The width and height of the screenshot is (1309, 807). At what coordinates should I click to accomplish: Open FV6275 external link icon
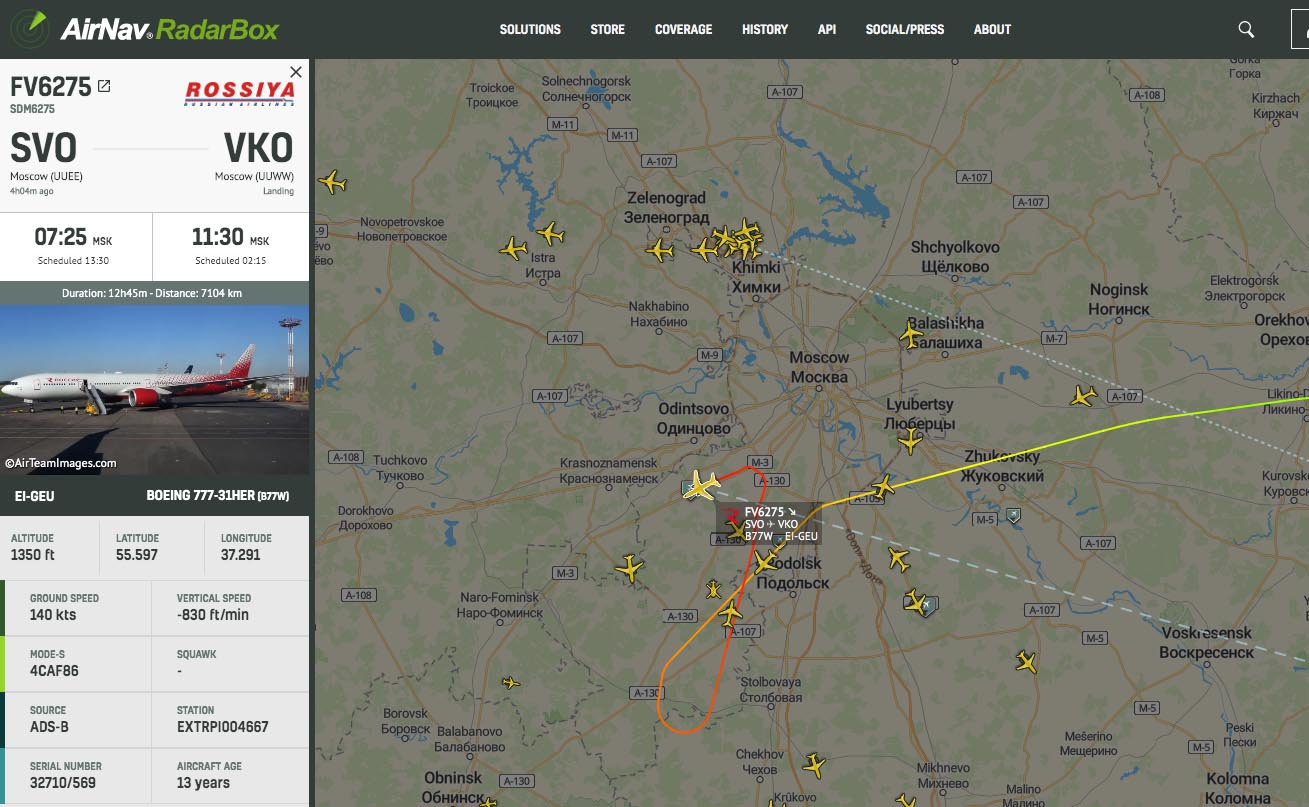(x=104, y=87)
